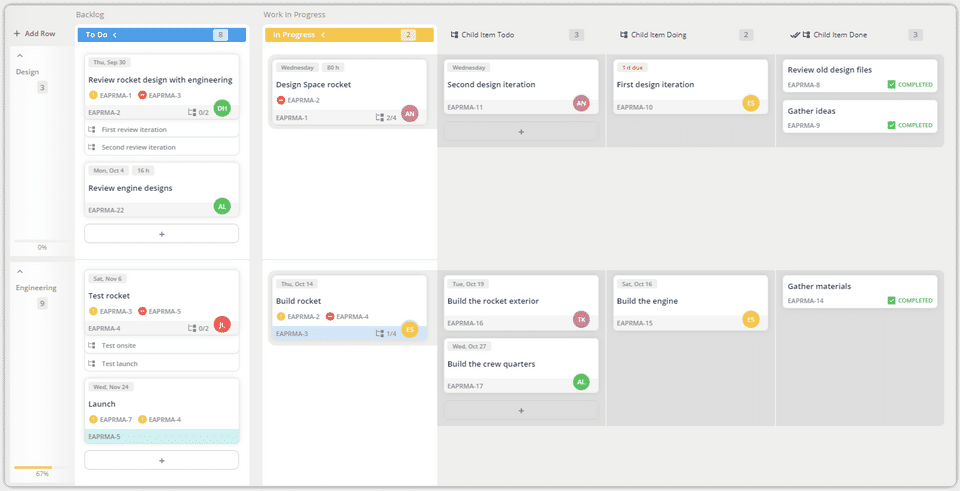
Task: Click the hierarchy icon next to Test onsite
Action: (92, 346)
